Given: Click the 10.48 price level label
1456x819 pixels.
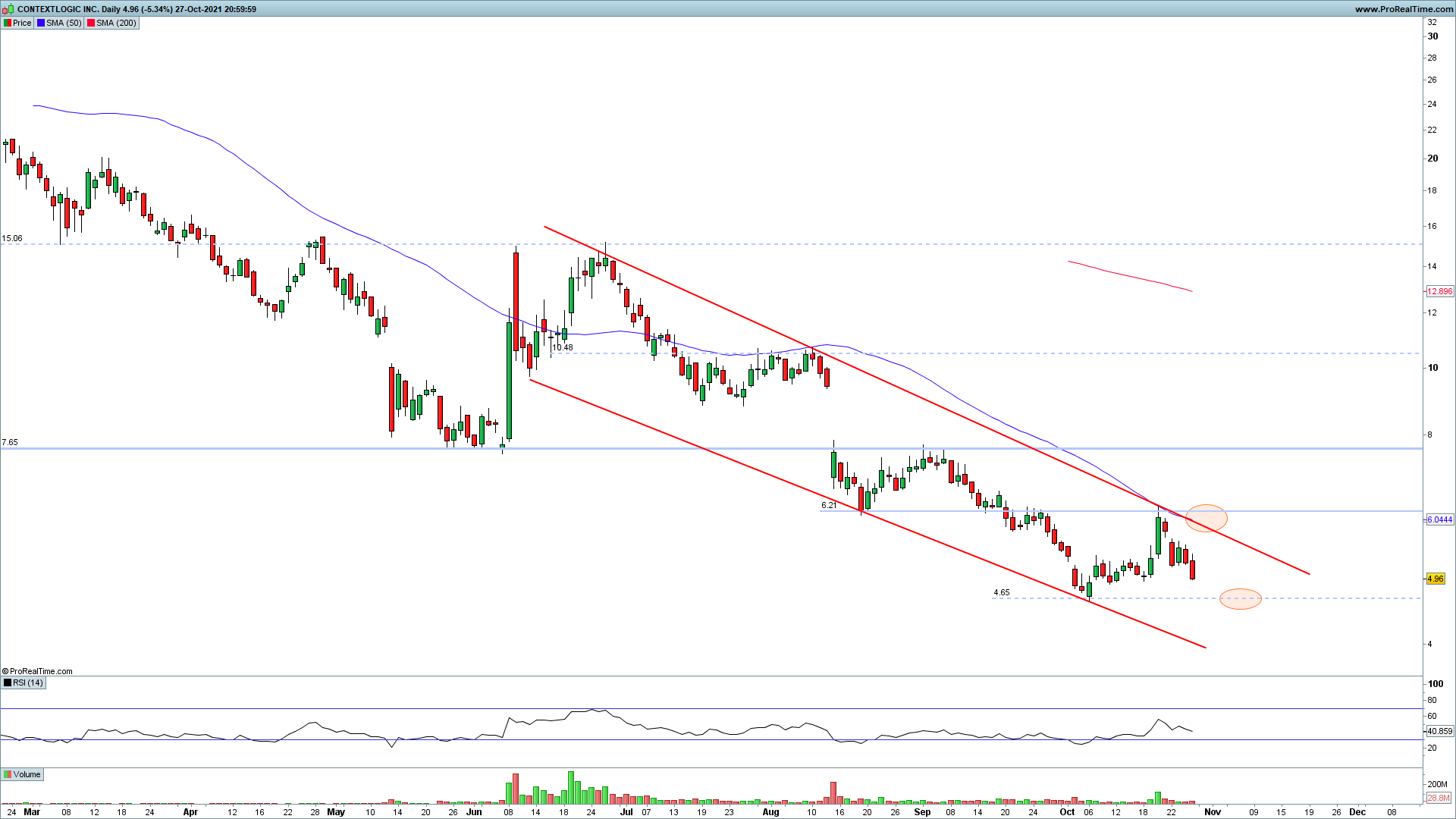Looking at the screenshot, I should 562,347.
